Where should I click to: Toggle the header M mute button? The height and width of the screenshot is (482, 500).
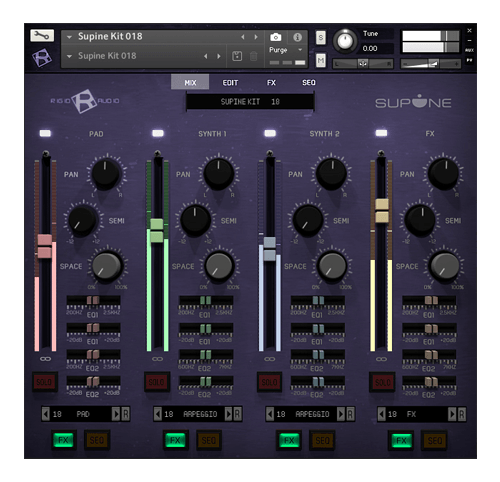click(320, 60)
